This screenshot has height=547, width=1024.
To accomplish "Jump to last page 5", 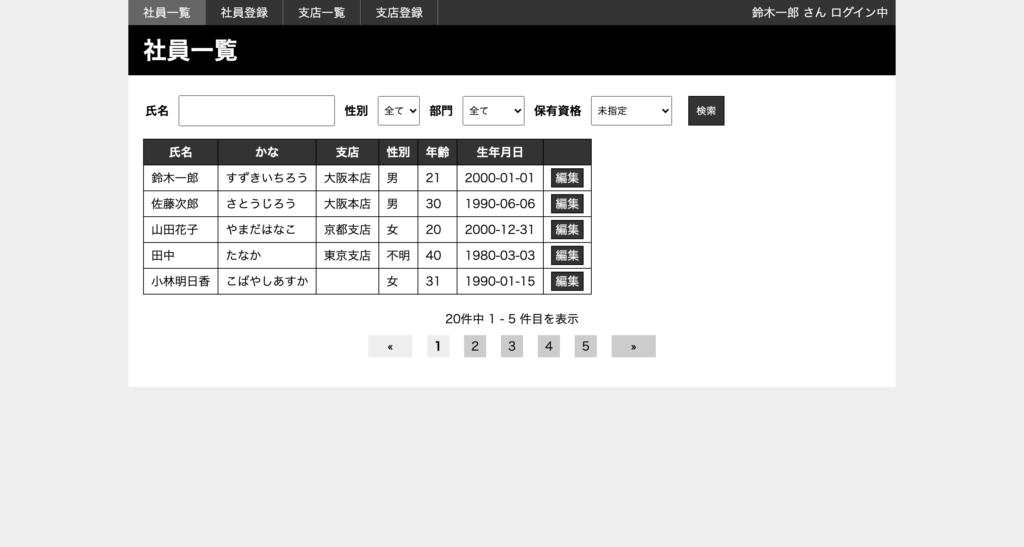I will [x=585, y=347].
